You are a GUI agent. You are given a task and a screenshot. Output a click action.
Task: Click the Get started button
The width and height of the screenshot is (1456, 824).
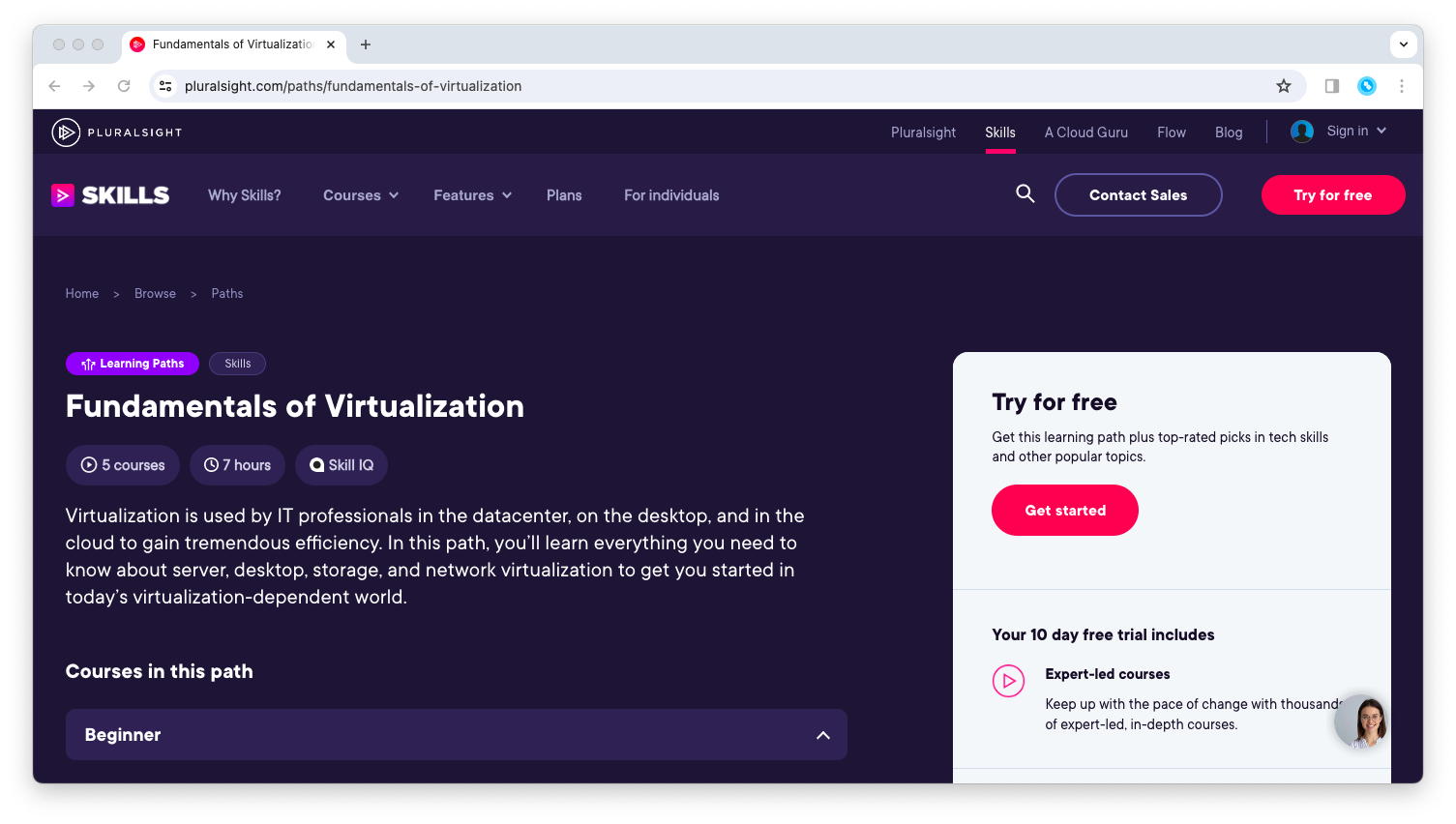click(1064, 510)
